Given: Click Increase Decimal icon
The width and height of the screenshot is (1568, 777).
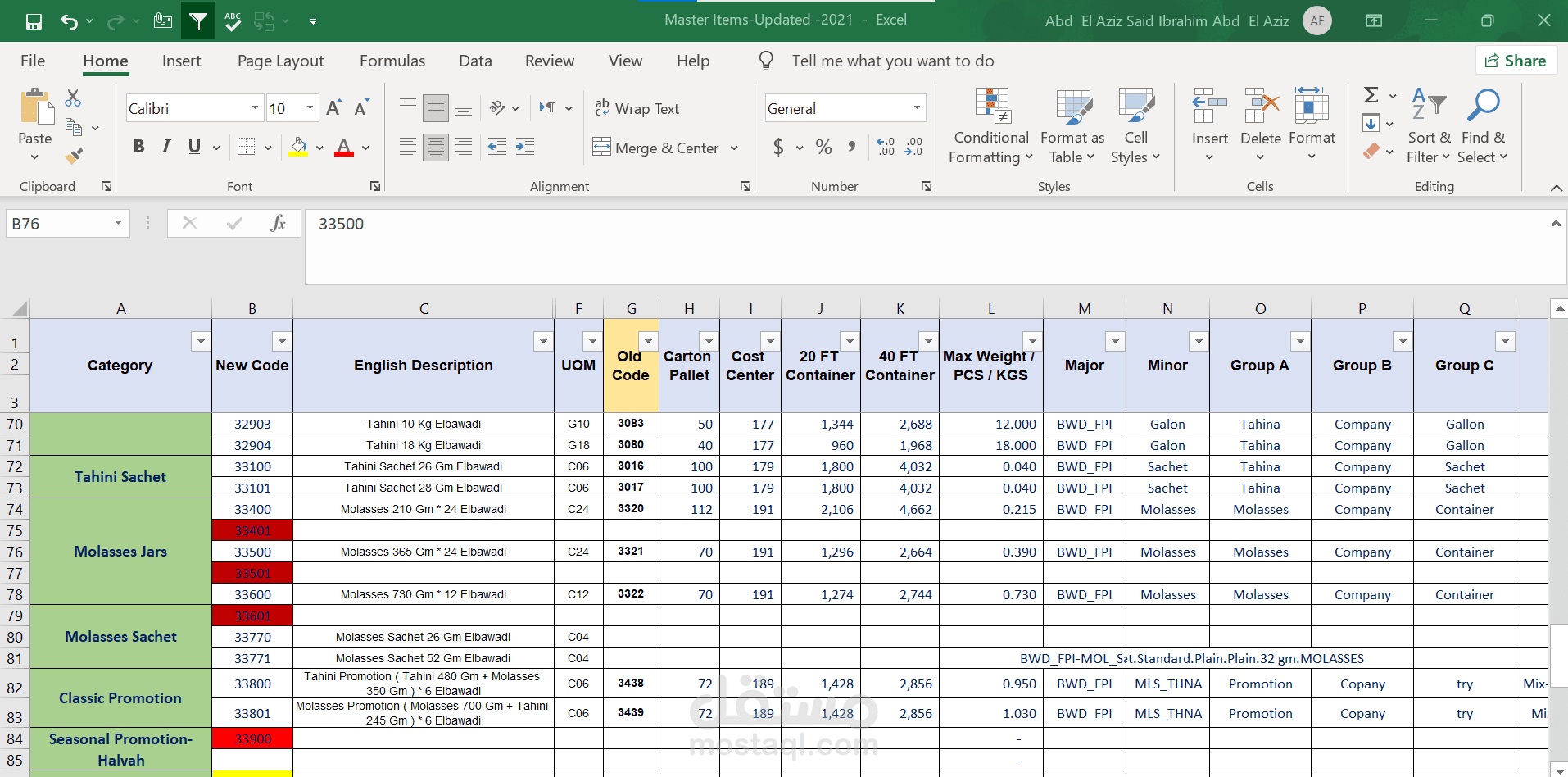Looking at the screenshot, I should click(x=886, y=147).
